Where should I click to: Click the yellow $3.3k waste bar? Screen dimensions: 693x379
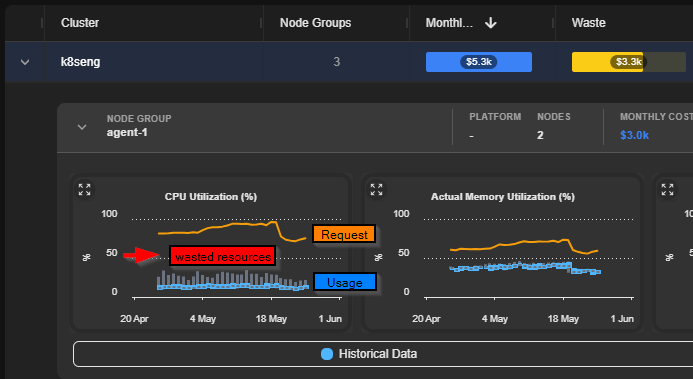(607, 62)
